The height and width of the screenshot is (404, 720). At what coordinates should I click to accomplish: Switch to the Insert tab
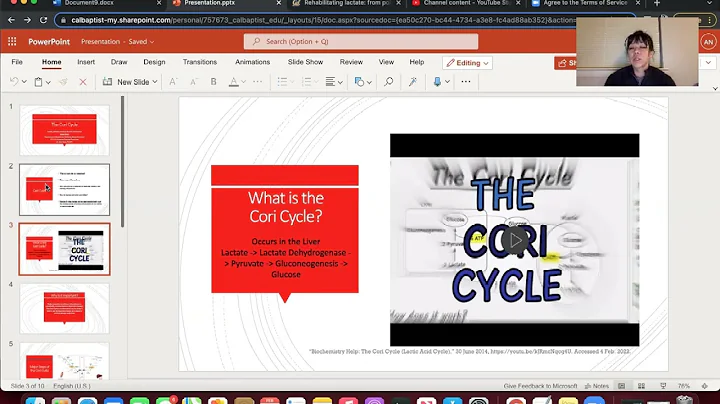click(86, 62)
